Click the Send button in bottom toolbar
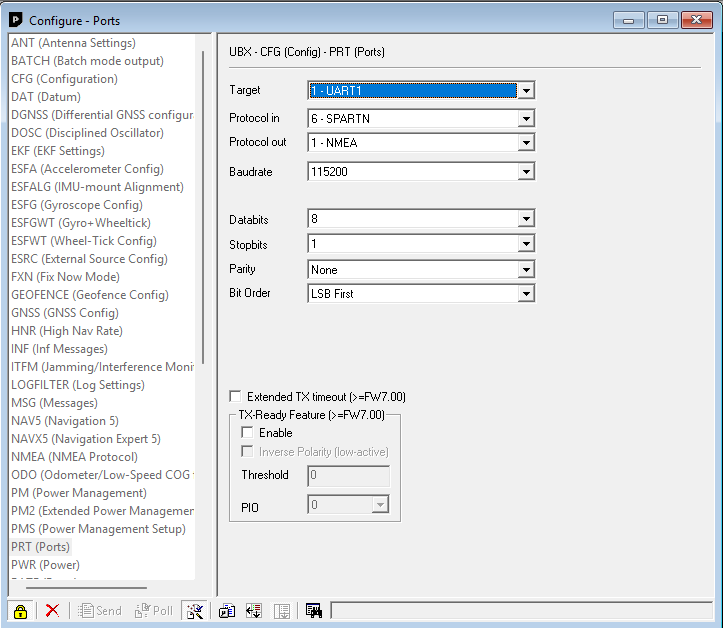Viewport: 723px width, 628px height. (x=100, y=611)
